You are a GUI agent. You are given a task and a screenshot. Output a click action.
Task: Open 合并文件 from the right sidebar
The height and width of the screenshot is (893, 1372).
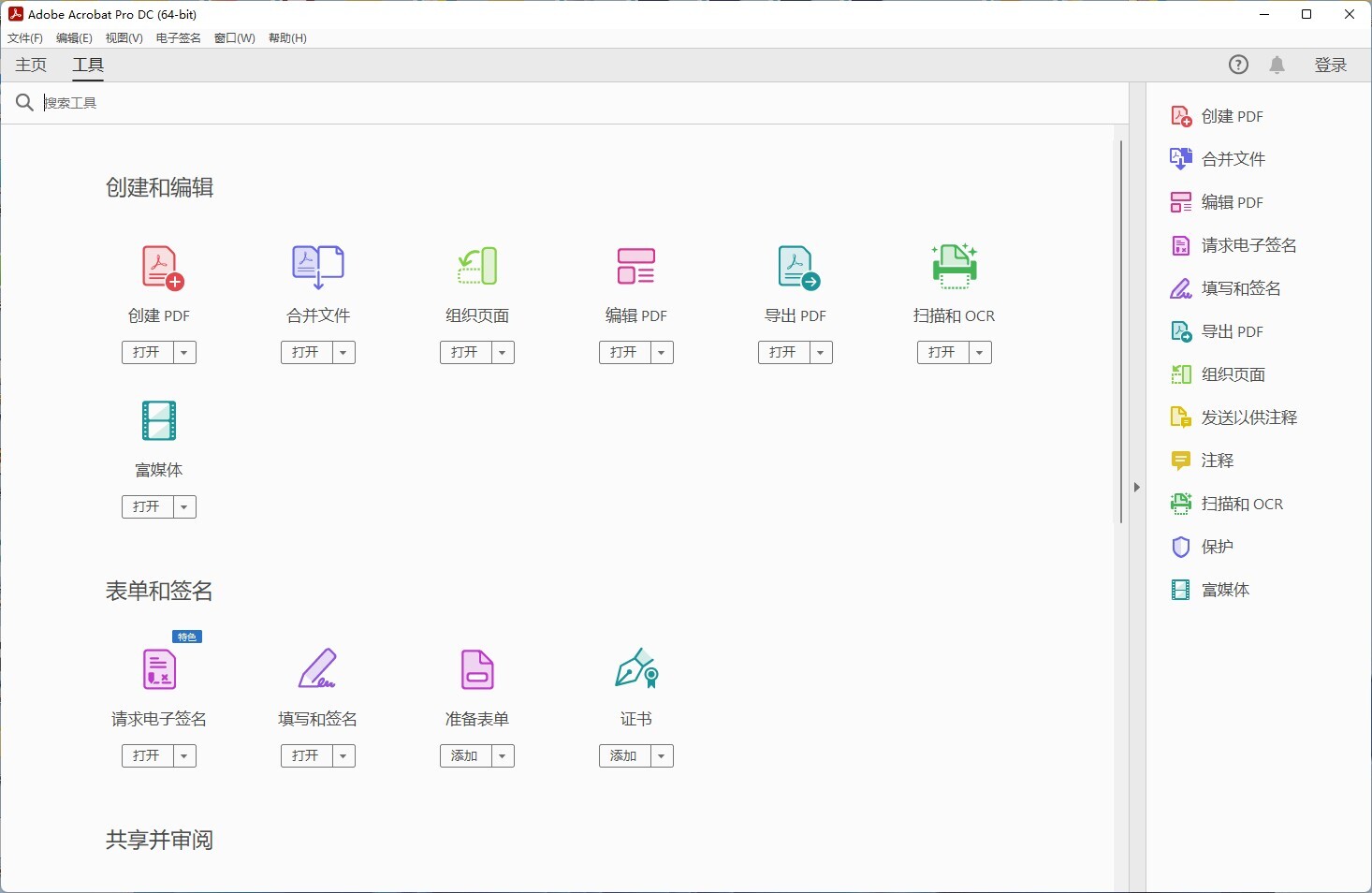click(1218, 159)
